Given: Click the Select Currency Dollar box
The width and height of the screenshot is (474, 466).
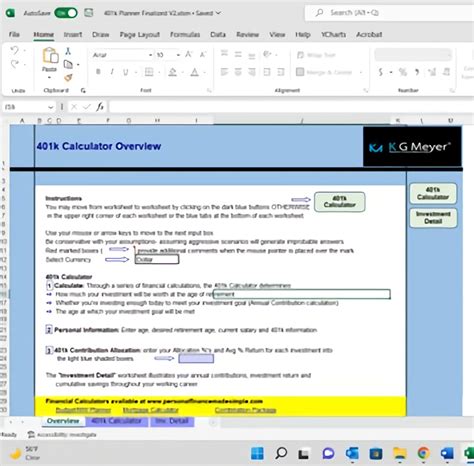Looking at the screenshot, I should point(157,259).
